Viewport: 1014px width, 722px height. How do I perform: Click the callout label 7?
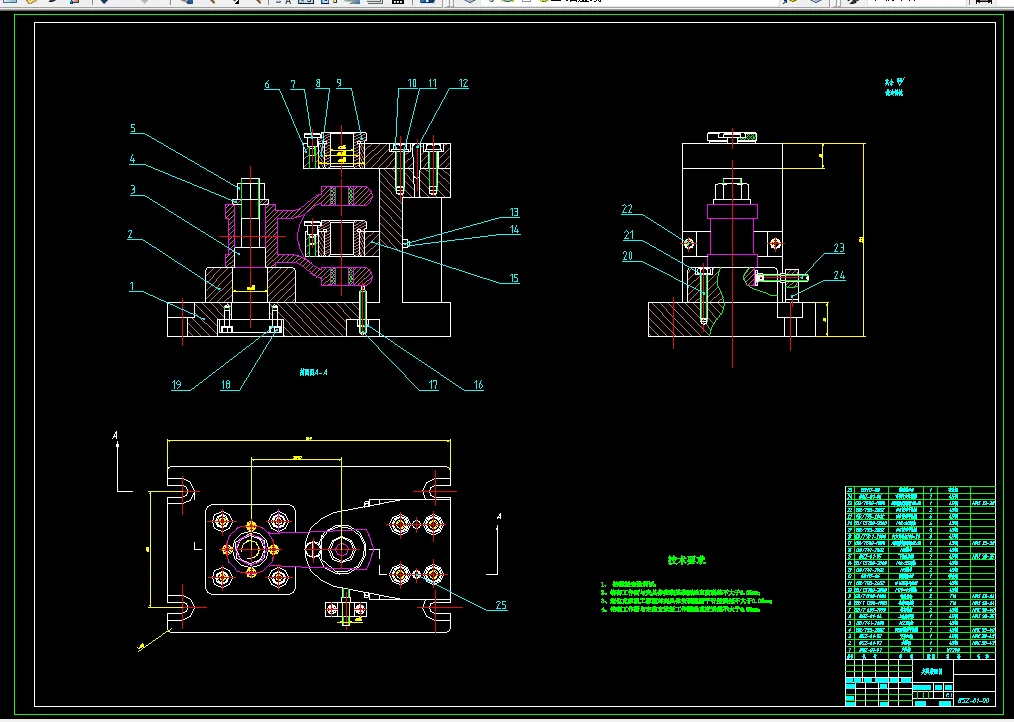point(293,84)
